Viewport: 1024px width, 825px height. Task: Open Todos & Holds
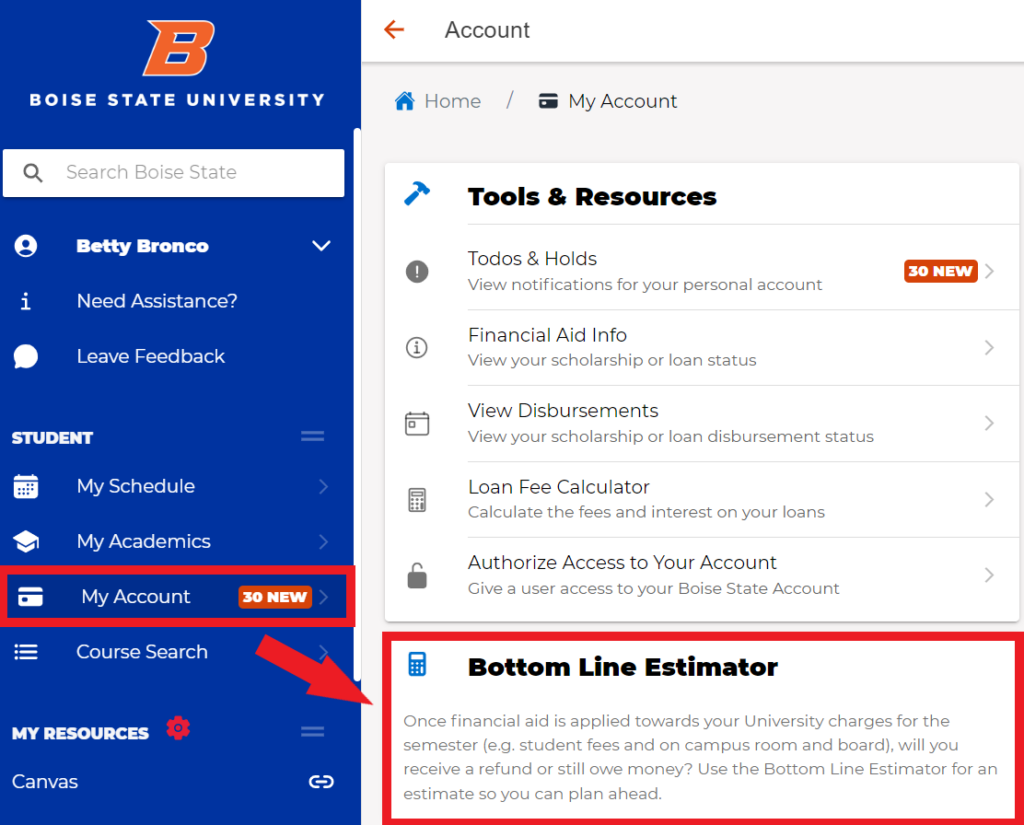701,271
